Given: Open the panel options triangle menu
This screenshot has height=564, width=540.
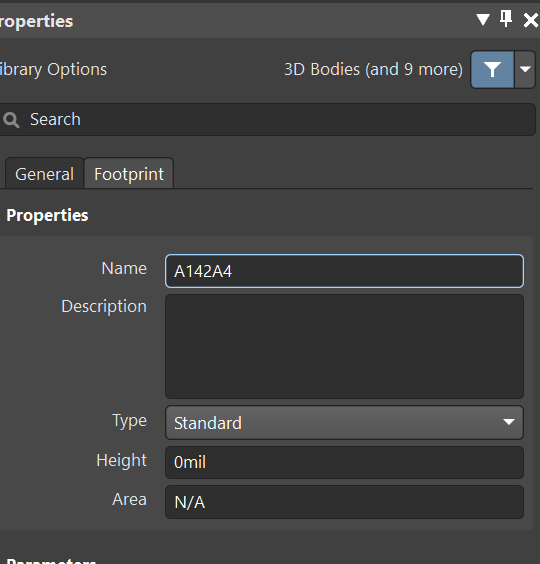Looking at the screenshot, I should point(483,19).
